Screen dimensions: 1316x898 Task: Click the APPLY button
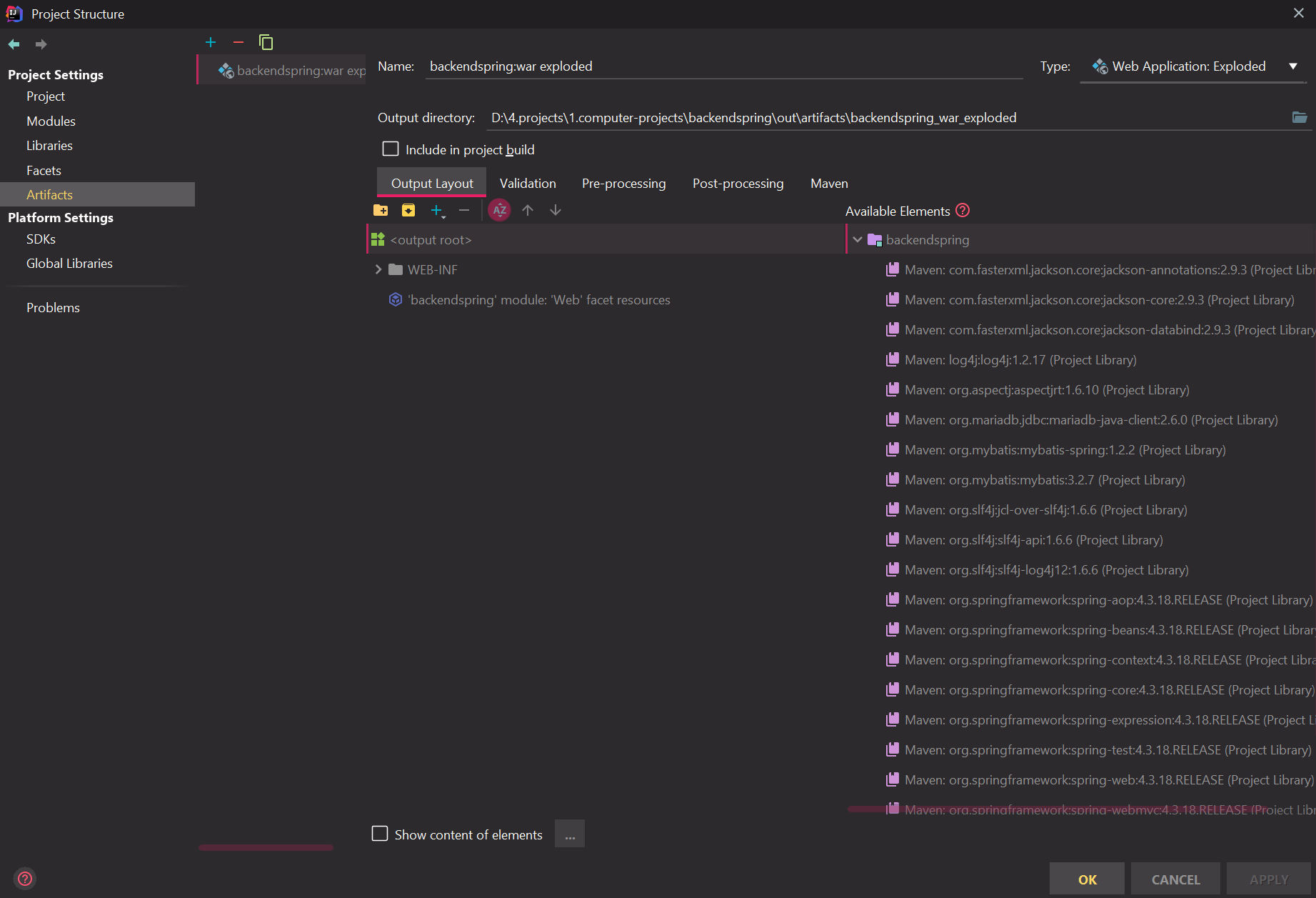coord(1269,879)
